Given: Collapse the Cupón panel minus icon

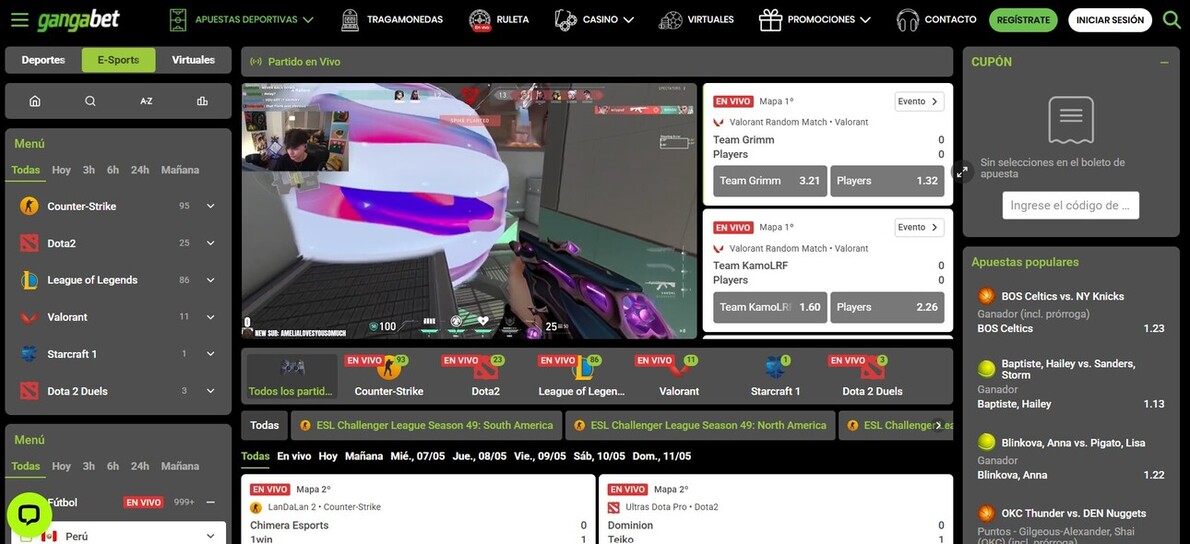Looking at the screenshot, I should [x=1164, y=62].
